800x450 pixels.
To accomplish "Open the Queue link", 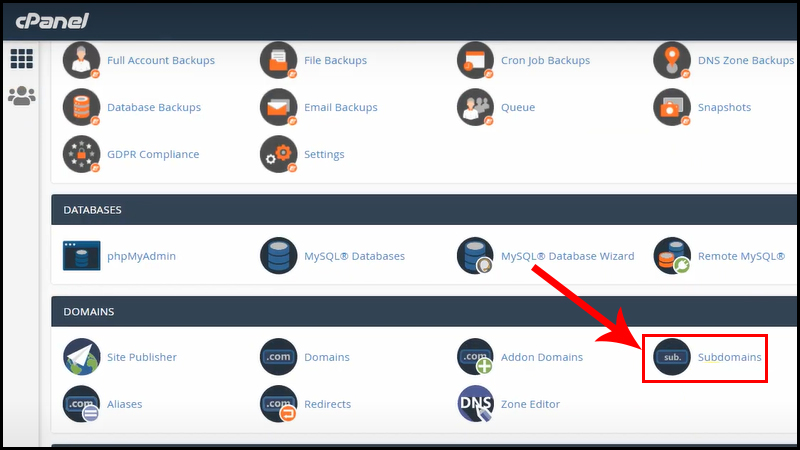I will coord(518,107).
